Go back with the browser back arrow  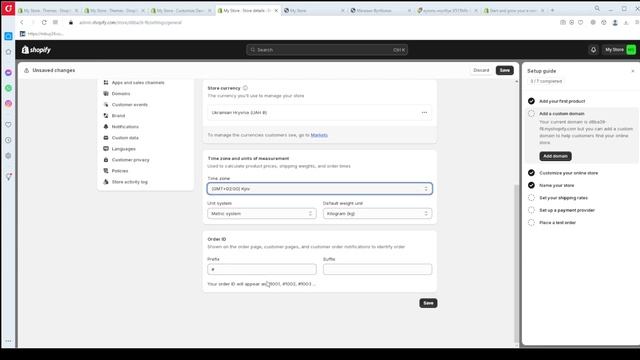[22, 22]
